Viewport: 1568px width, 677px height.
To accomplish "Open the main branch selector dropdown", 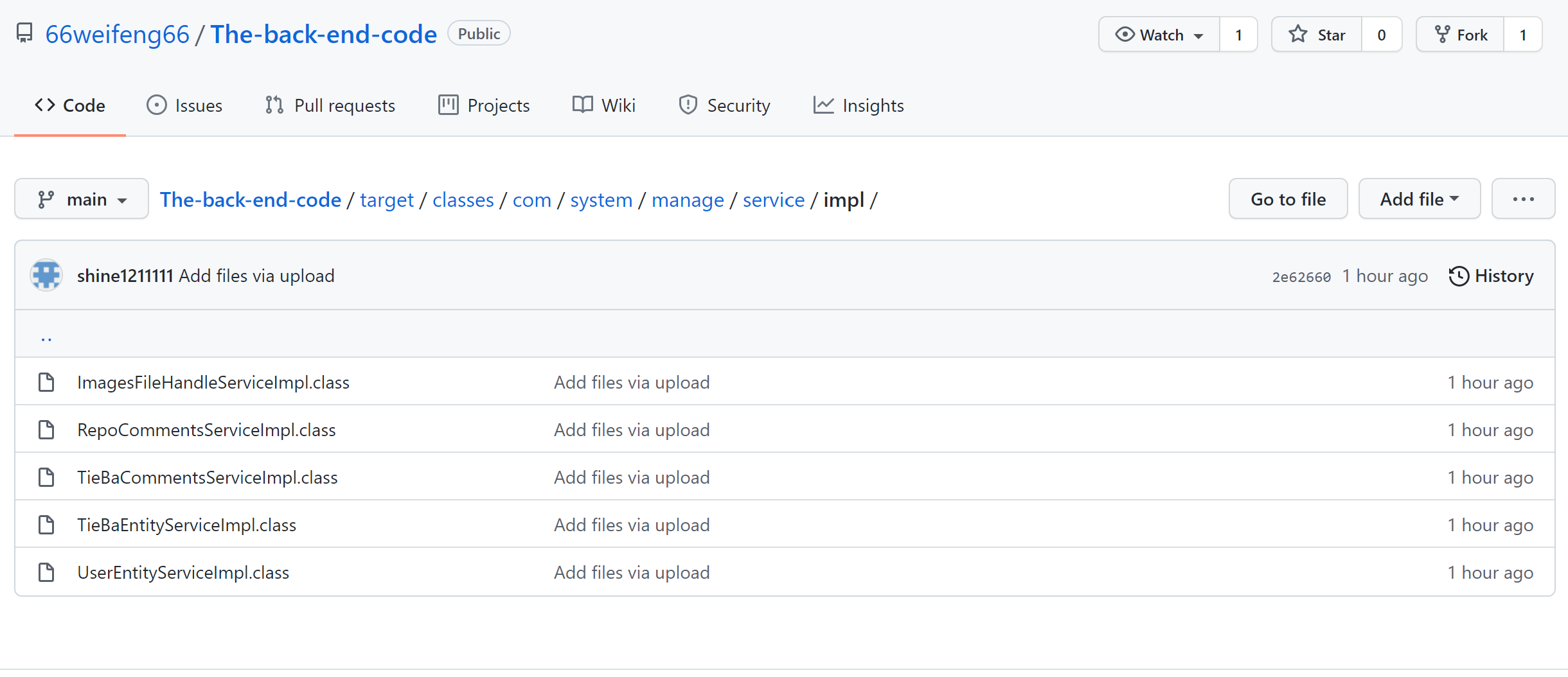I will click(x=82, y=199).
